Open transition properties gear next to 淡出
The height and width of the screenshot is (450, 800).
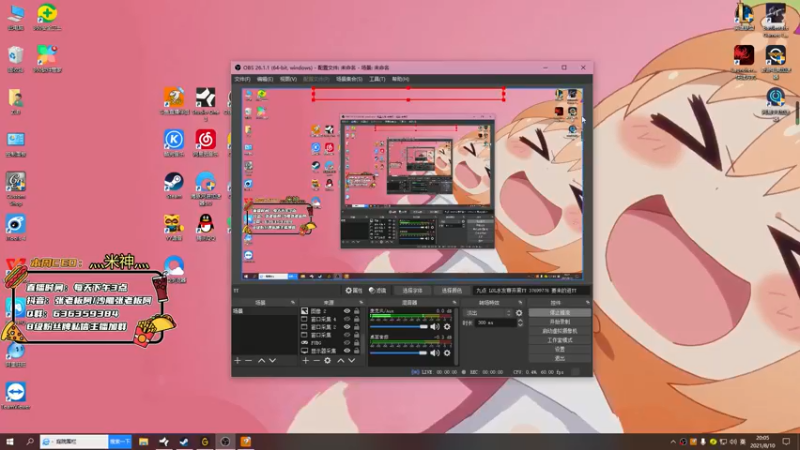(519, 313)
